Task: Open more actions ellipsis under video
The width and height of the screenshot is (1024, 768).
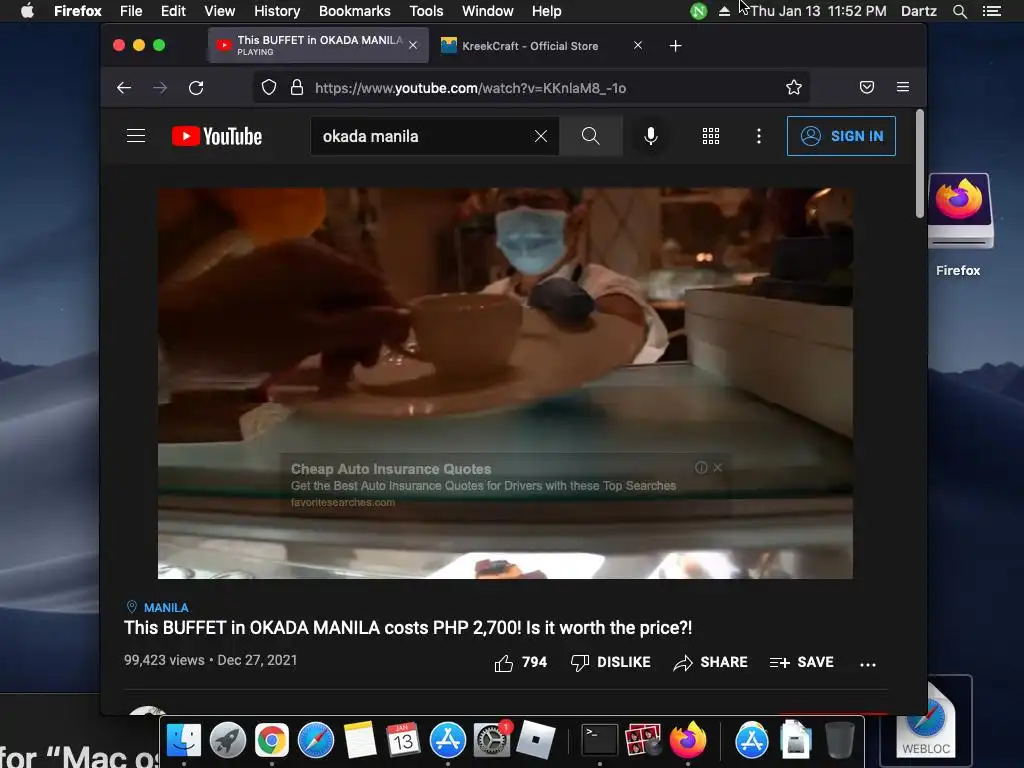Action: tap(867, 664)
